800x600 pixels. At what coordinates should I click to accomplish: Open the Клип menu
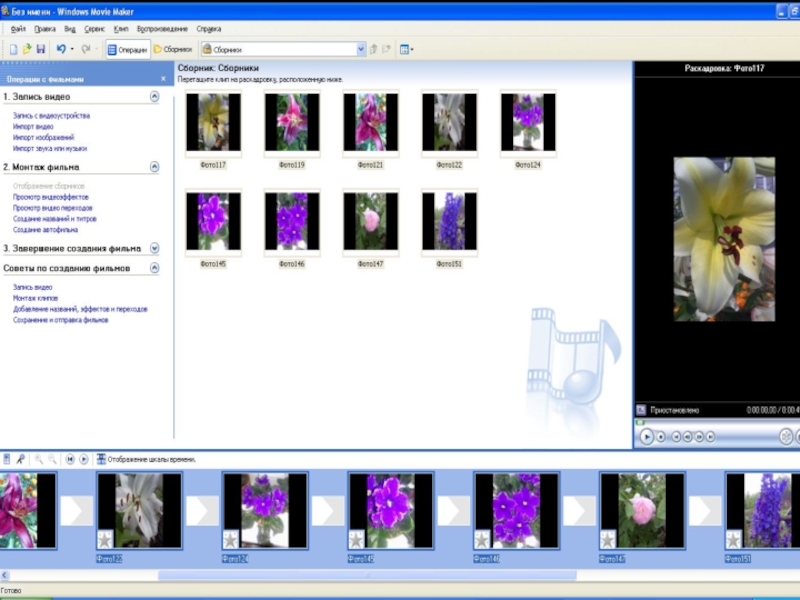click(121, 29)
